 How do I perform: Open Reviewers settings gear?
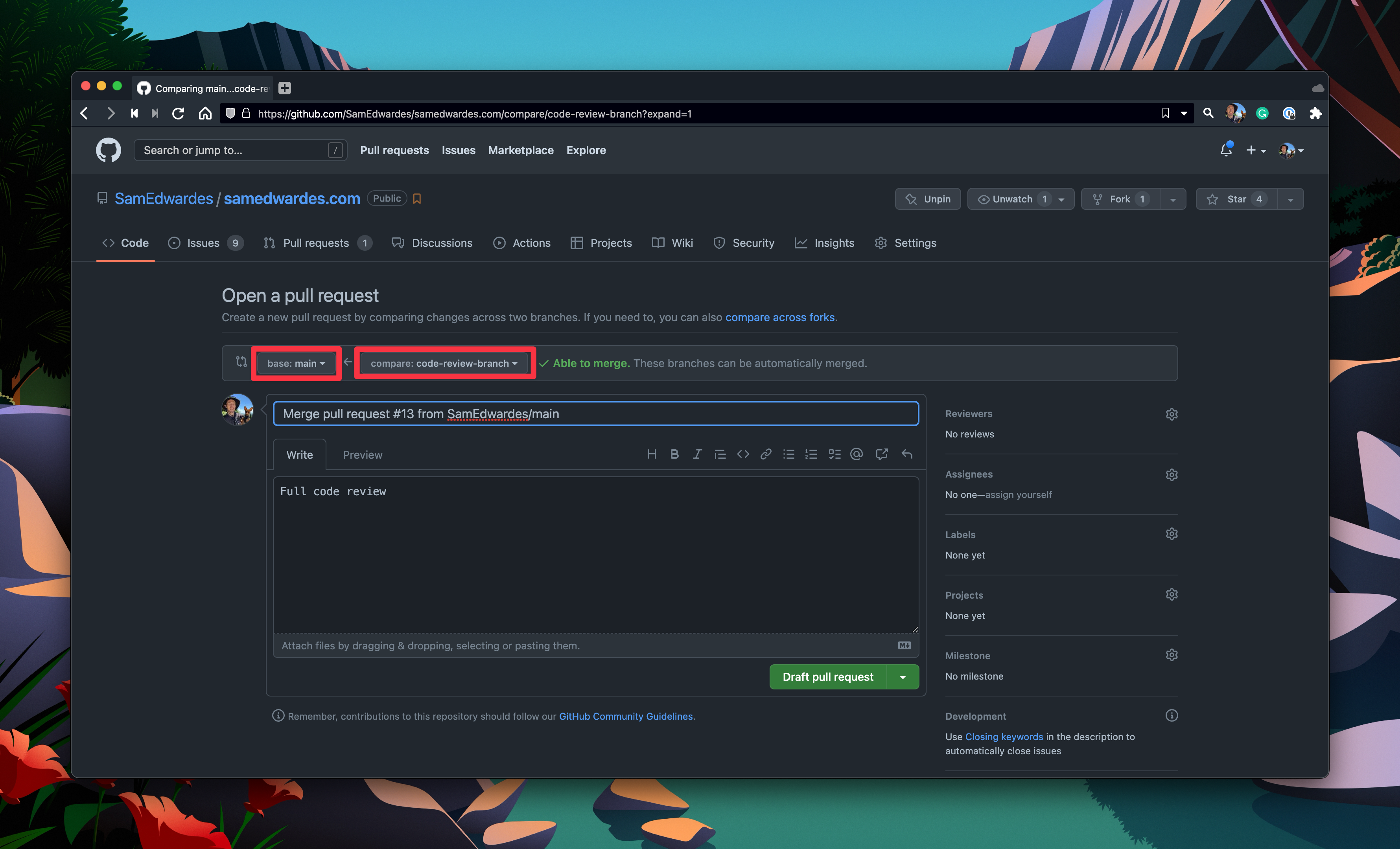tap(1172, 414)
